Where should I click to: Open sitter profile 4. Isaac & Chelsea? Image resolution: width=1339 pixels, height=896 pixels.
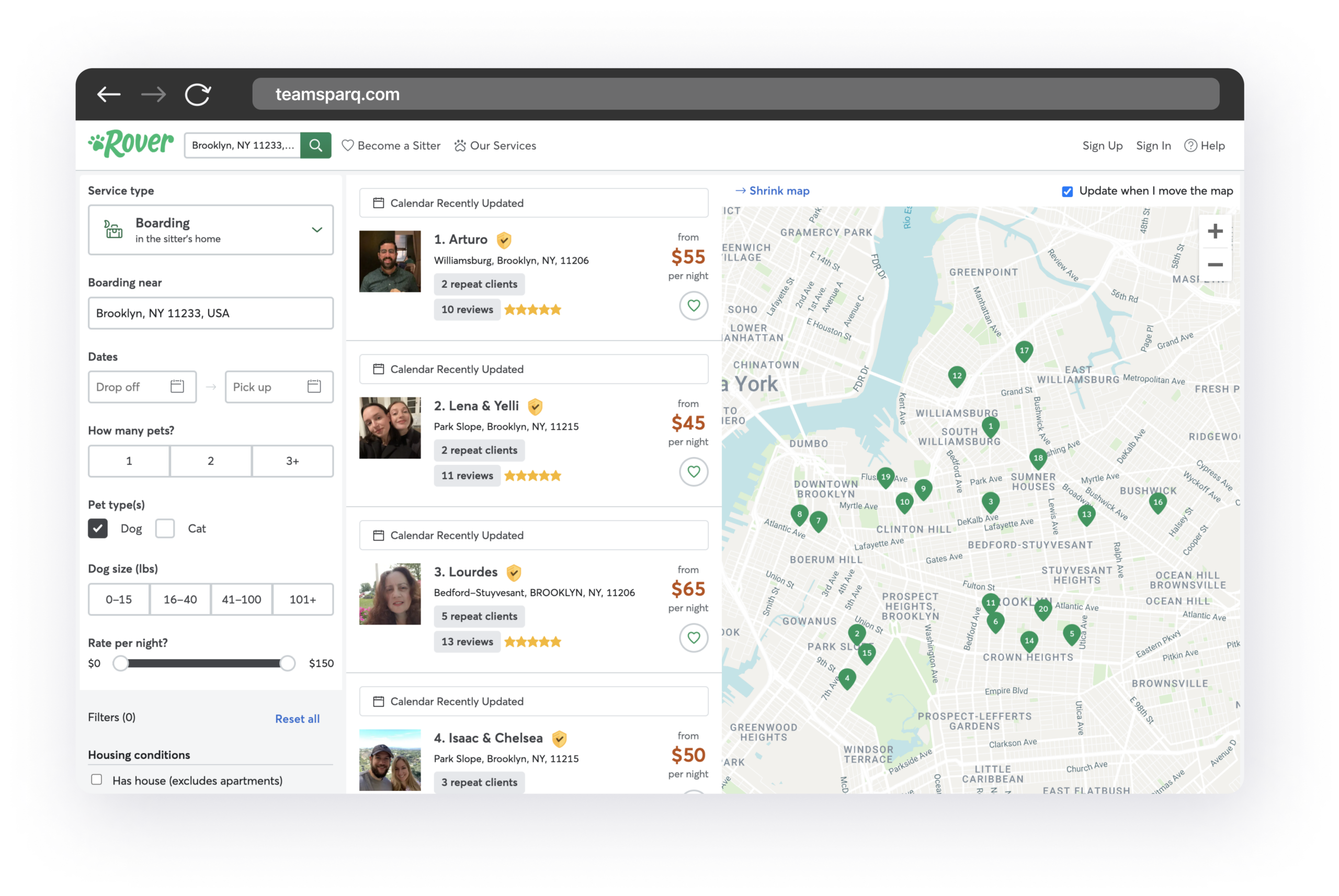click(488, 738)
